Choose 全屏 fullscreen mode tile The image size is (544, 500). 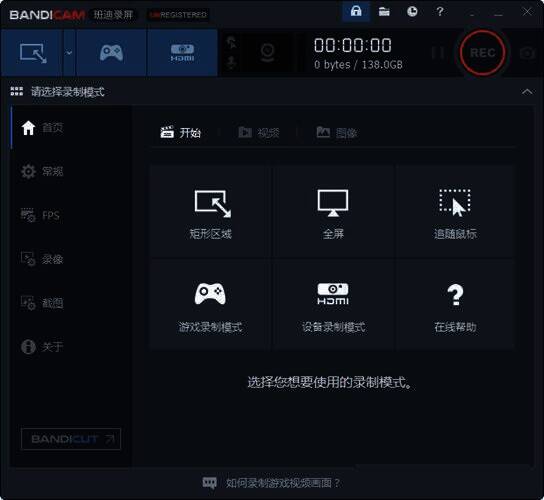[x=333, y=212]
